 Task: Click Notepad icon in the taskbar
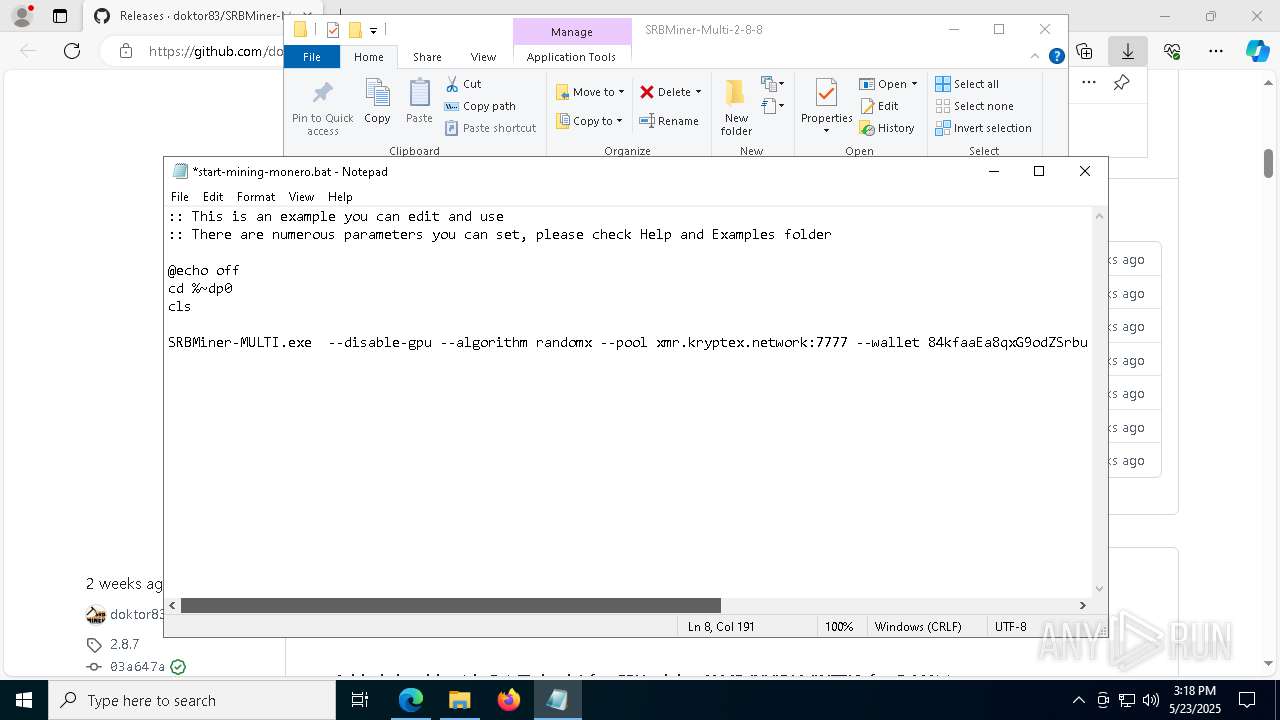pos(557,700)
